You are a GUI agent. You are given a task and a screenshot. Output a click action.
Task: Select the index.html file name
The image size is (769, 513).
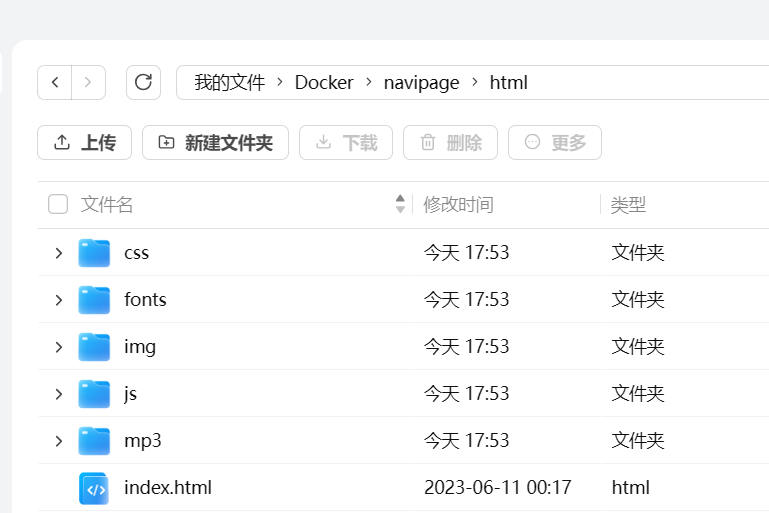[x=168, y=488]
